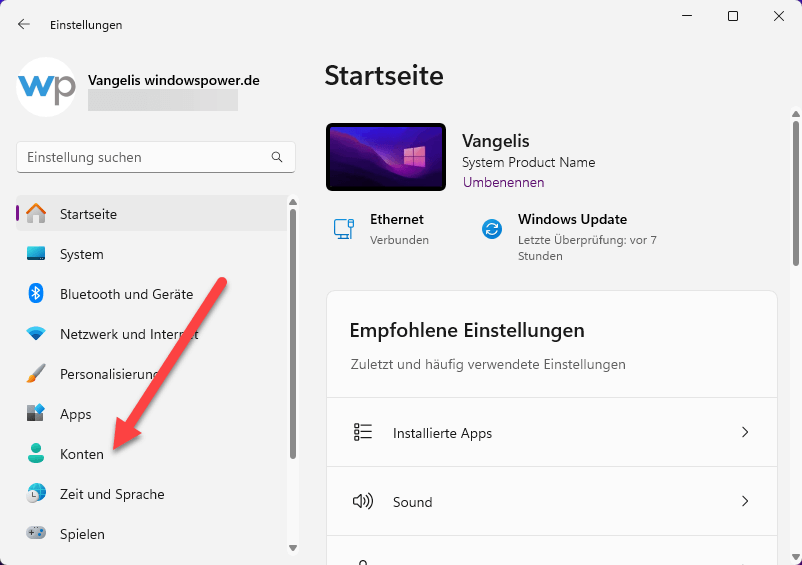Close the Einstellungen window
This screenshot has height=565, width=802.
pyautogui.click(x=778, y=16)
